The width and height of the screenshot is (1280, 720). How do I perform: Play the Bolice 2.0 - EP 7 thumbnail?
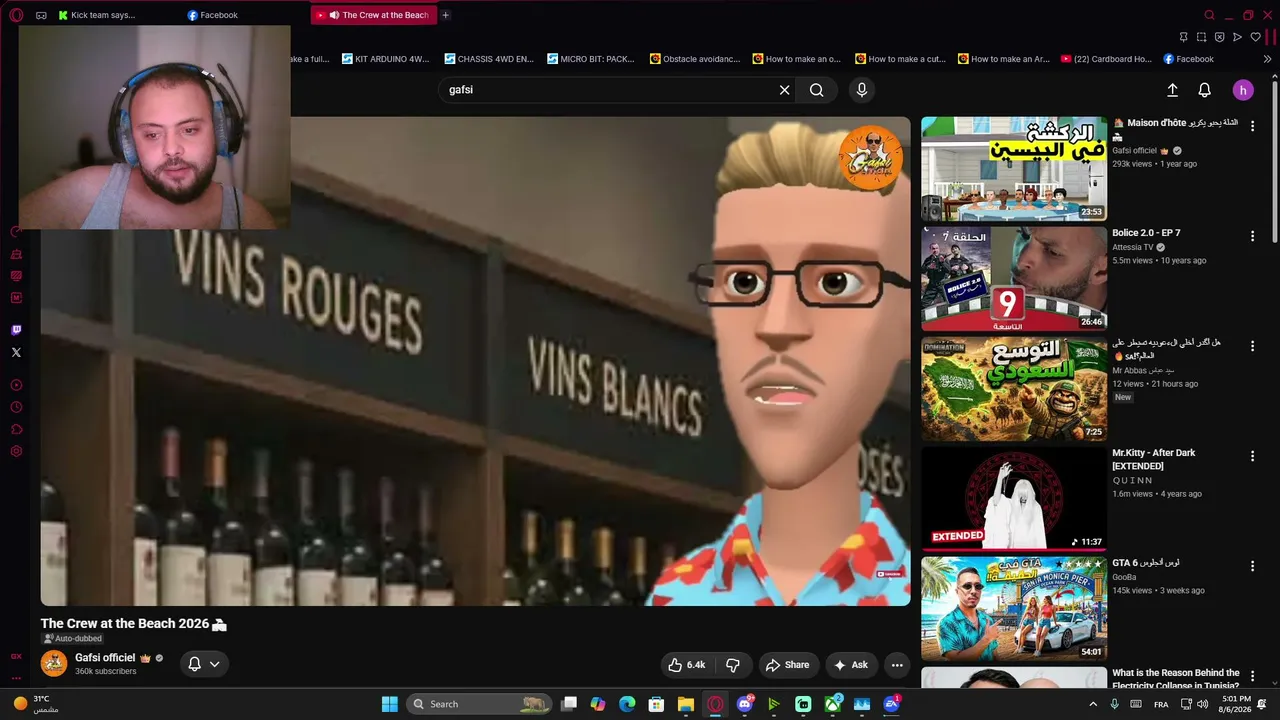tap(1014, 279)
